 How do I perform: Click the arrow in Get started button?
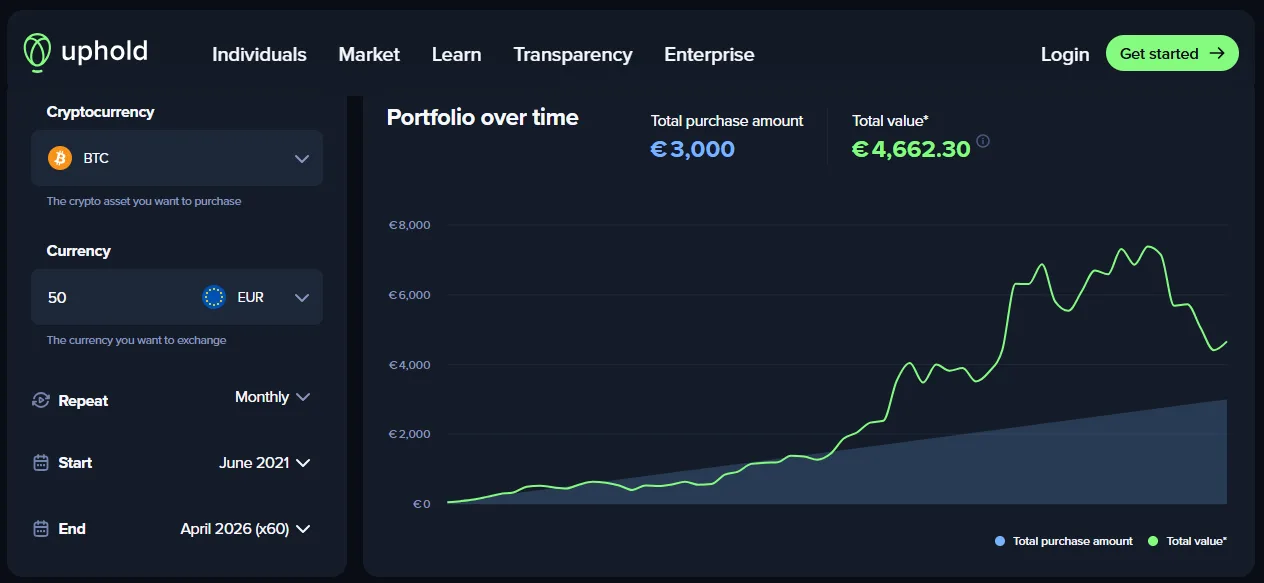tap(1217, 54)
